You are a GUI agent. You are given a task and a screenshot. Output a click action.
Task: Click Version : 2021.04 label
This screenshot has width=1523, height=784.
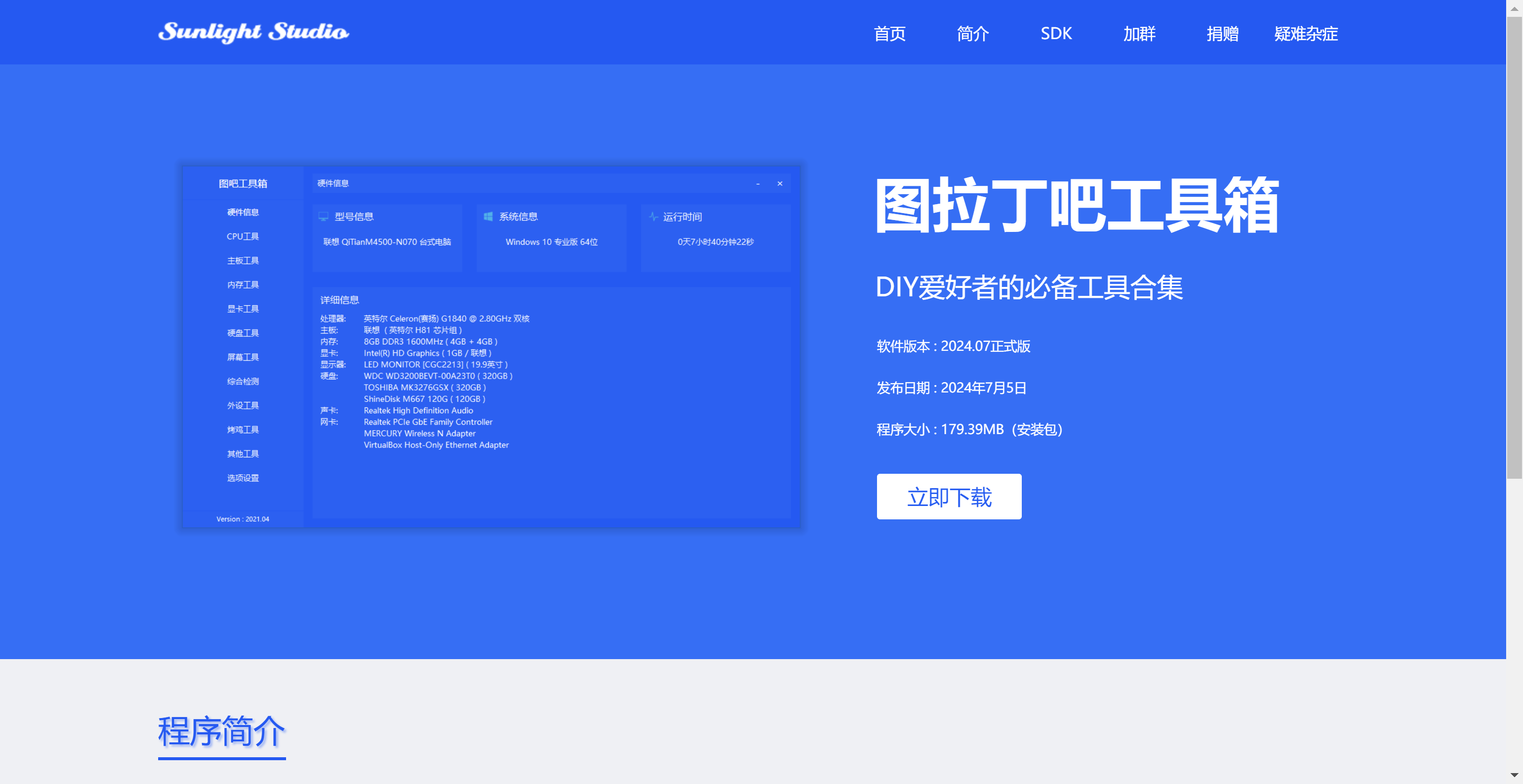pyautogui.click(x=242, y=519)
